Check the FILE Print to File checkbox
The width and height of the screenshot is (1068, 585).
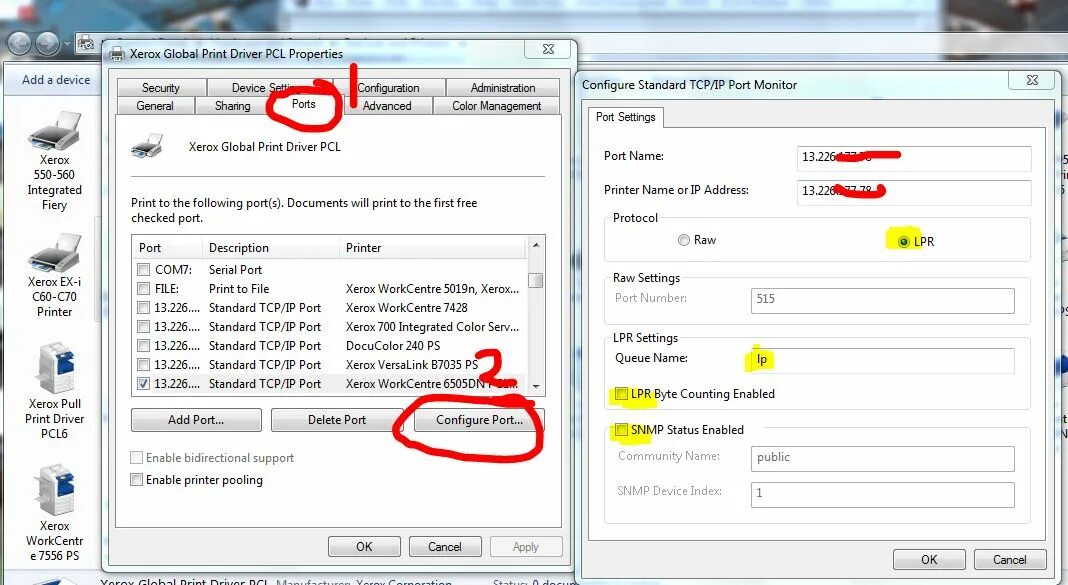point(143,289)
